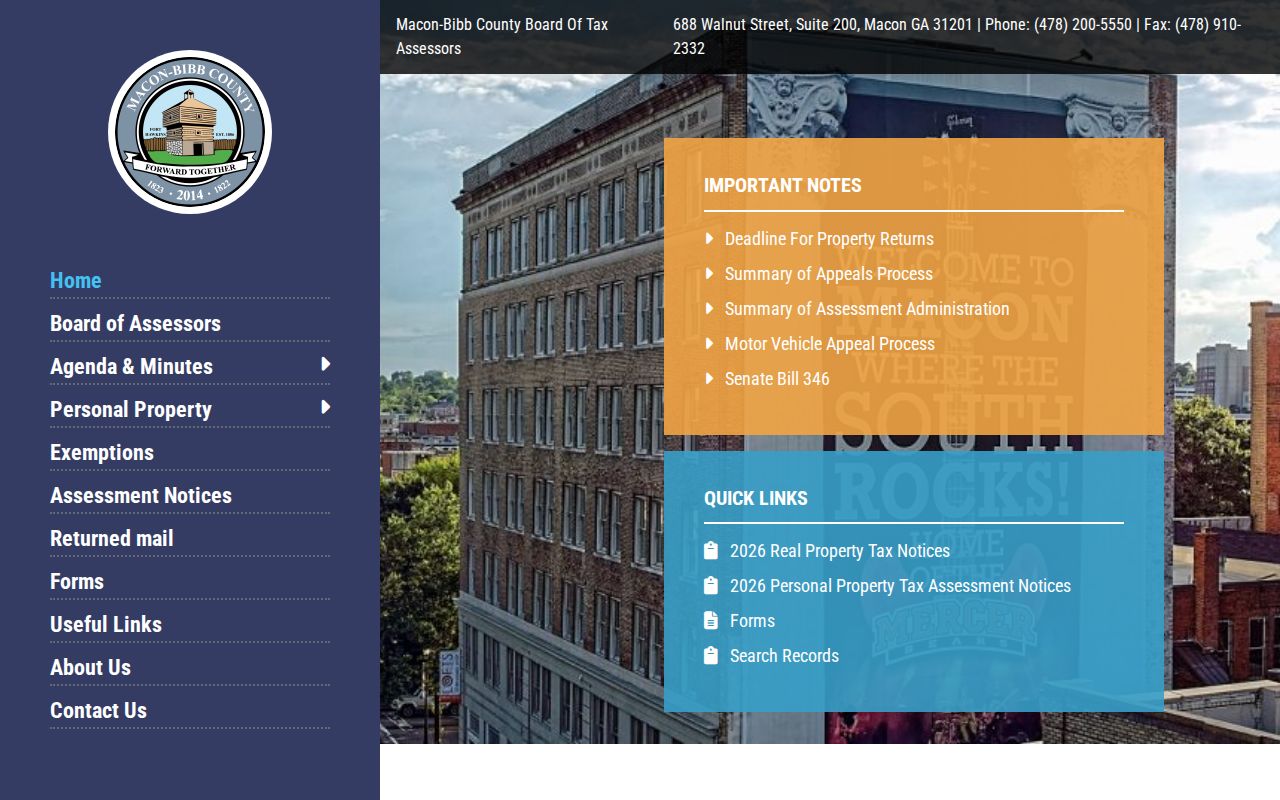Expand the Personal Property submenu arrow

[325, 408]
